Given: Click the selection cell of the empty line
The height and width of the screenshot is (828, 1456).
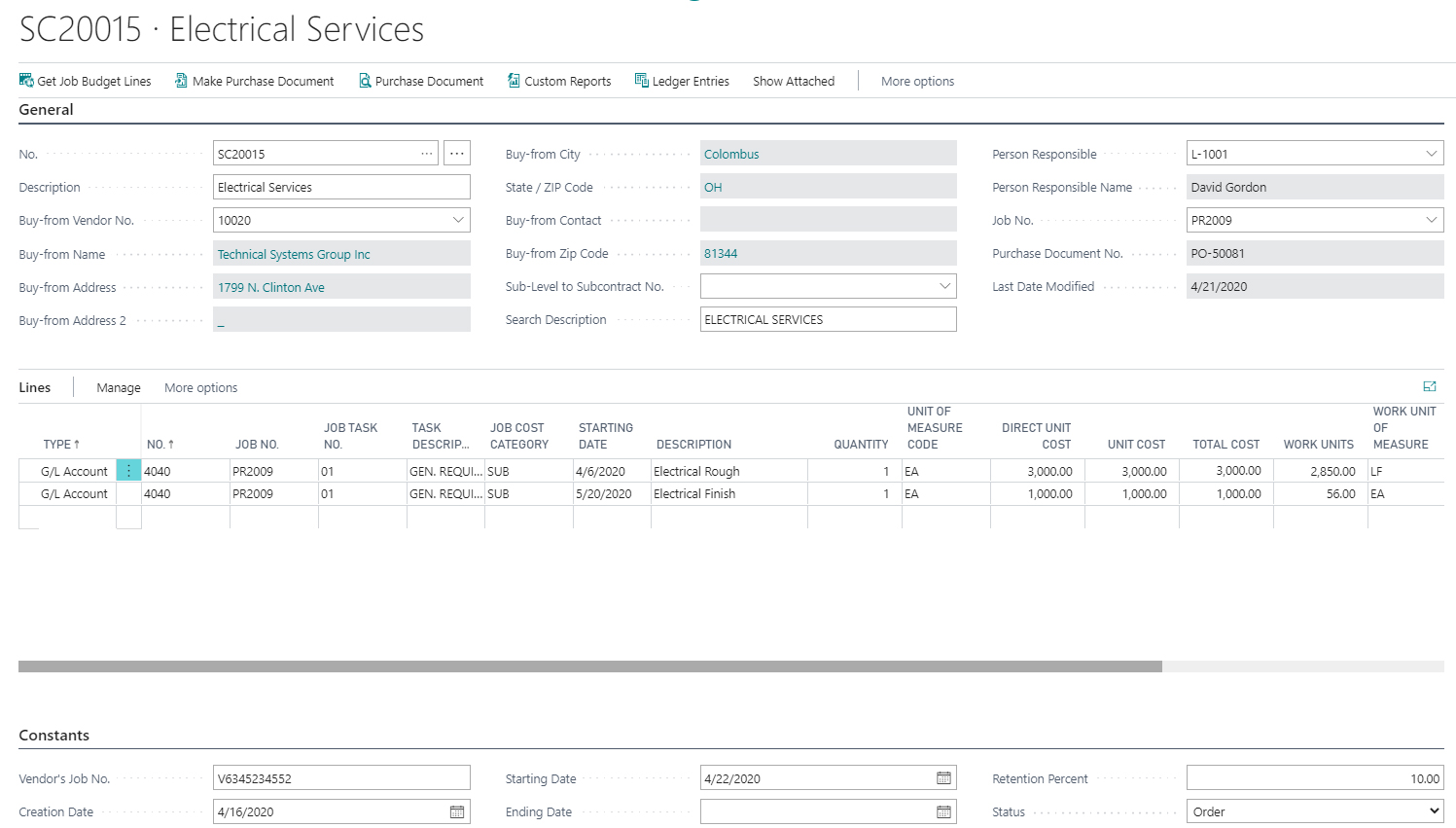Looking at the screenshot, I should pos(127,517).
